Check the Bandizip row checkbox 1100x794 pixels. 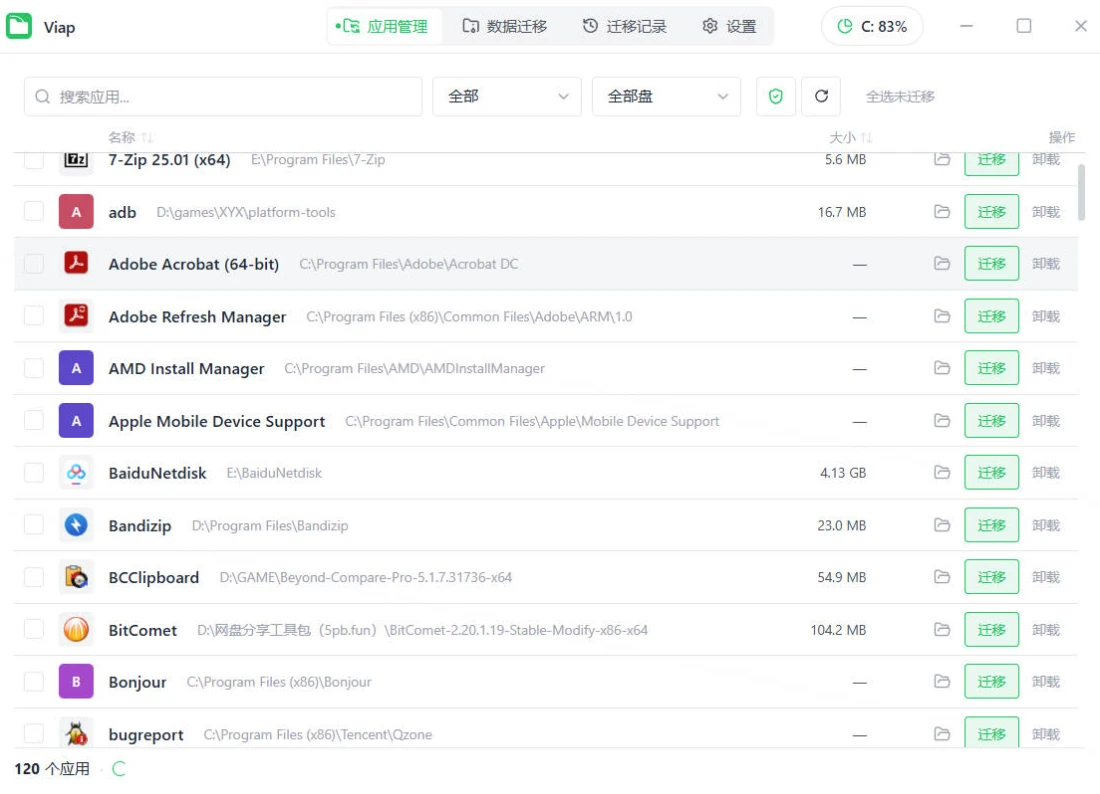pos(34,525)
